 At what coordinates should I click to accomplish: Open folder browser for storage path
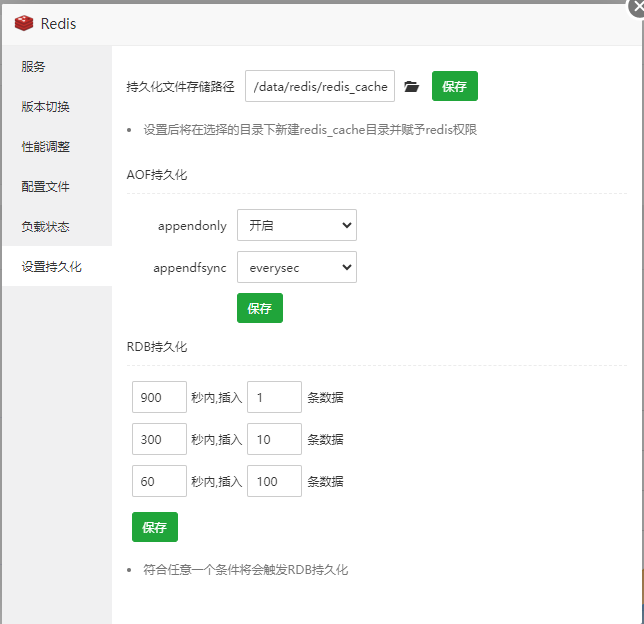point(411,86)
